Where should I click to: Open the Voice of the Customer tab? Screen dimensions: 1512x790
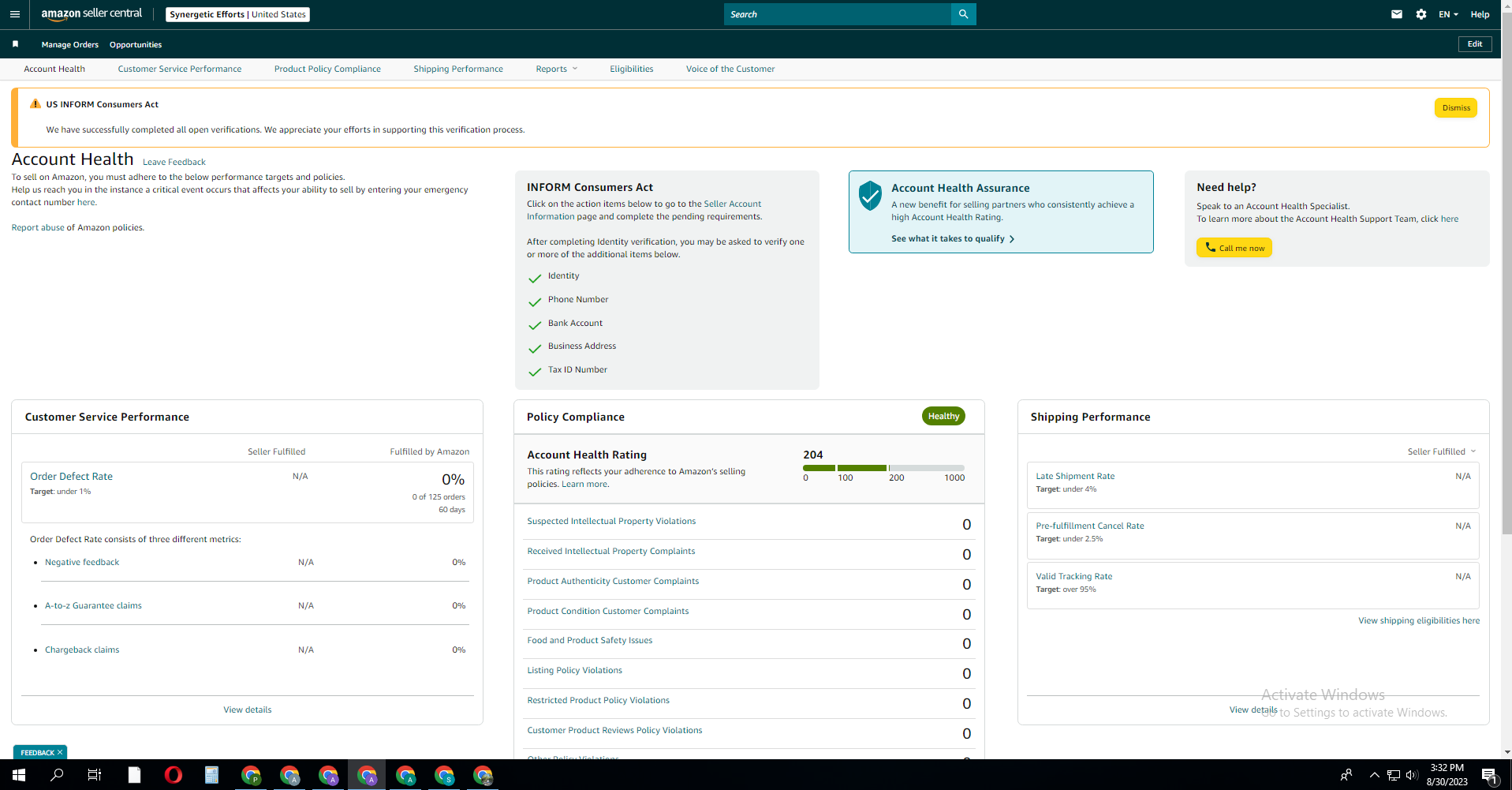[730, 69]
